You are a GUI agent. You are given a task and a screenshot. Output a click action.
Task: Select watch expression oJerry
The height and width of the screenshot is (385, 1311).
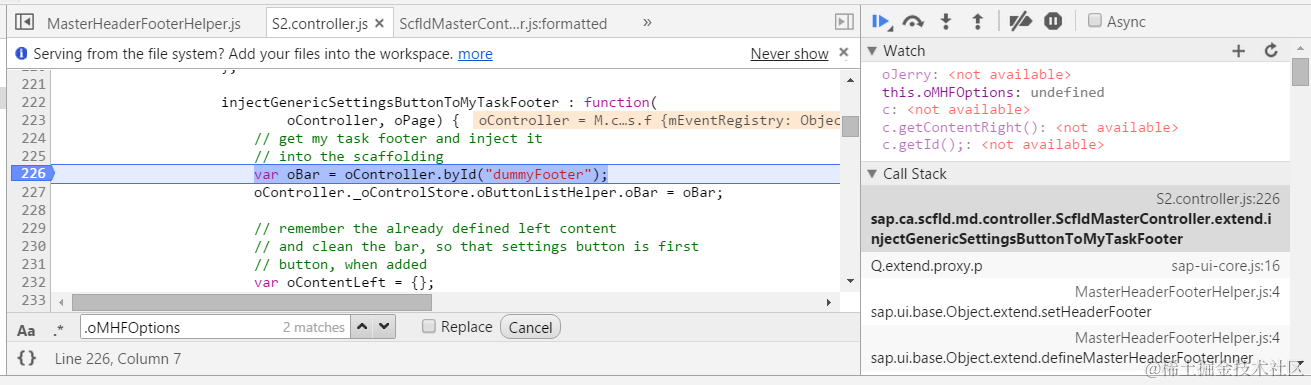(976, 75)
